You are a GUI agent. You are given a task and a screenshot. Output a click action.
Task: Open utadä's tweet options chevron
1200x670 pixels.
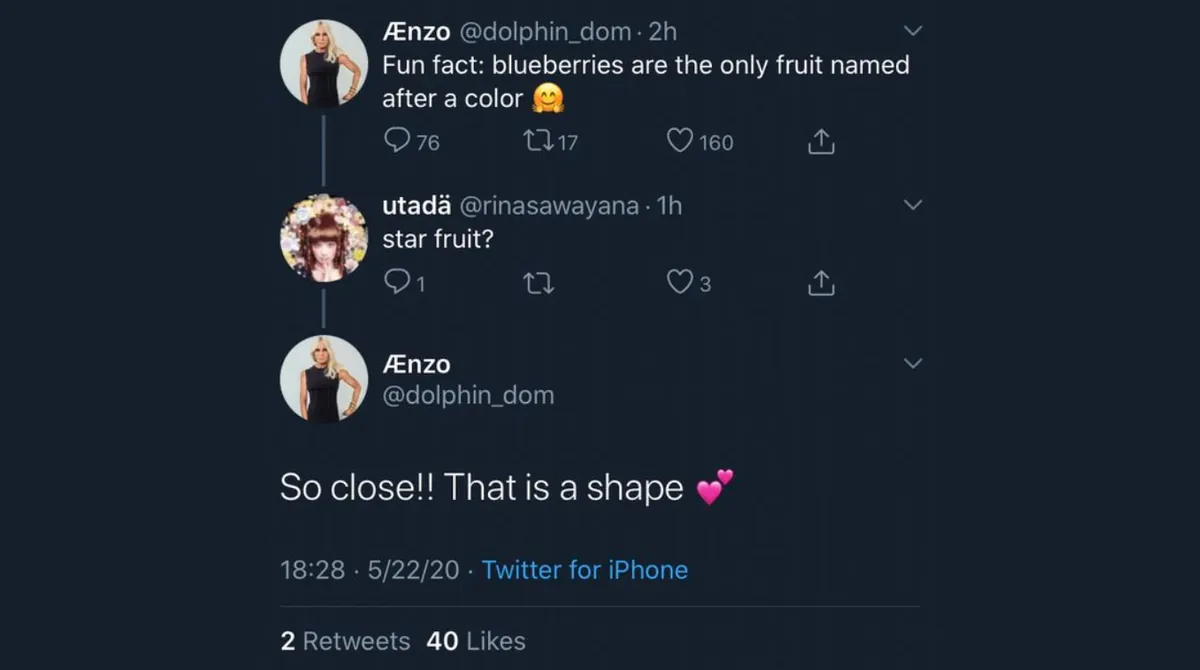[912, 203]
